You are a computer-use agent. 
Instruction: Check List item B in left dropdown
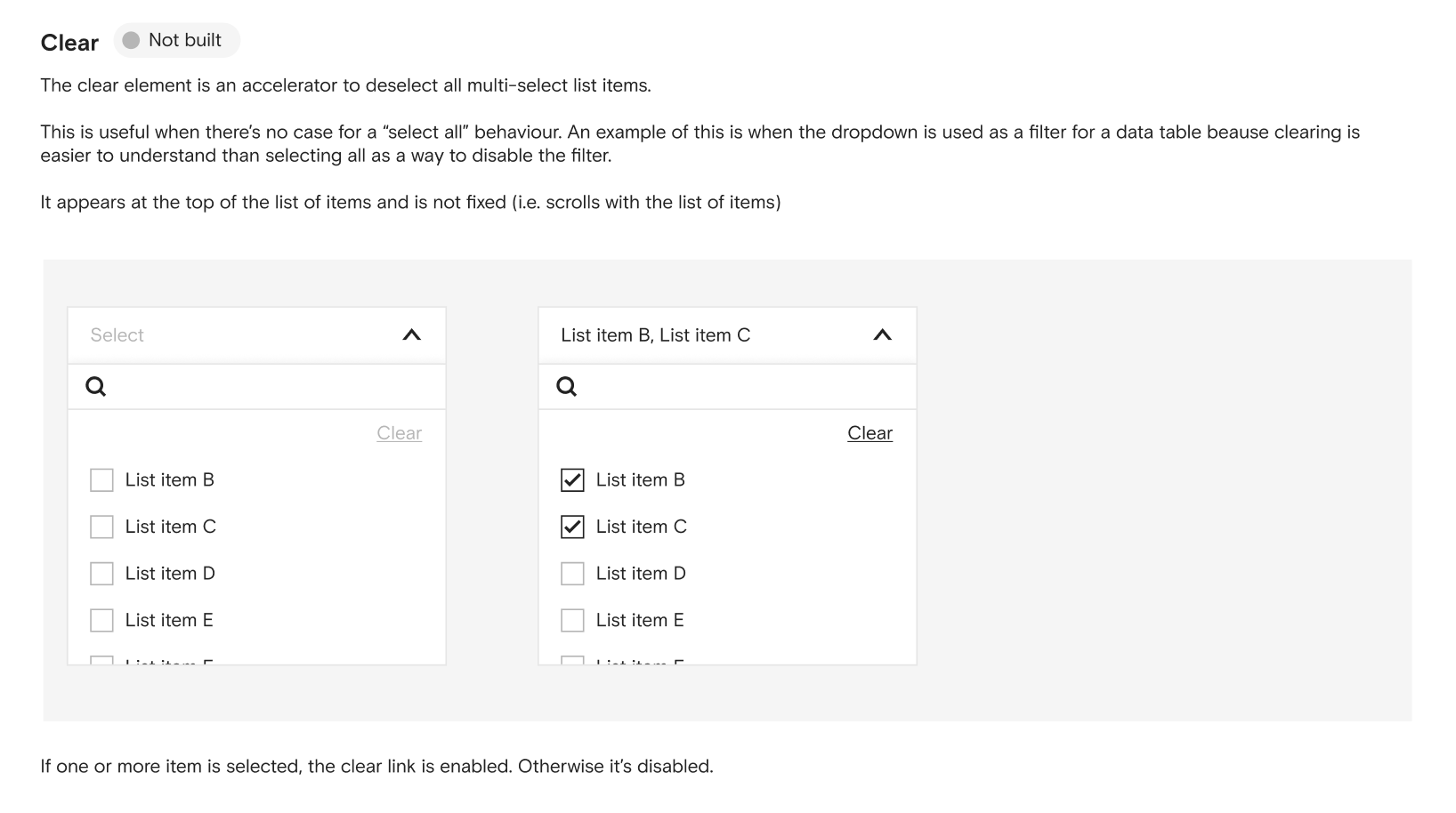point(101,480)
